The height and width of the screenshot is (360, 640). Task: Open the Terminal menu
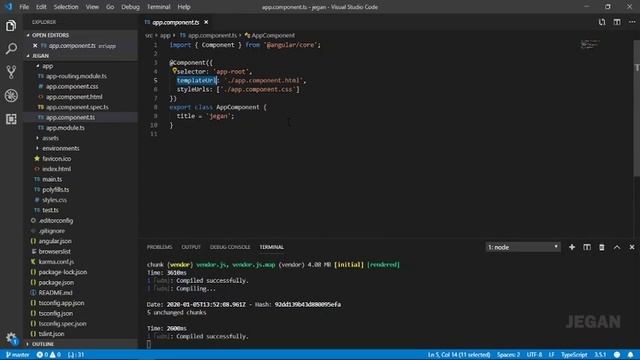(158, 7)
